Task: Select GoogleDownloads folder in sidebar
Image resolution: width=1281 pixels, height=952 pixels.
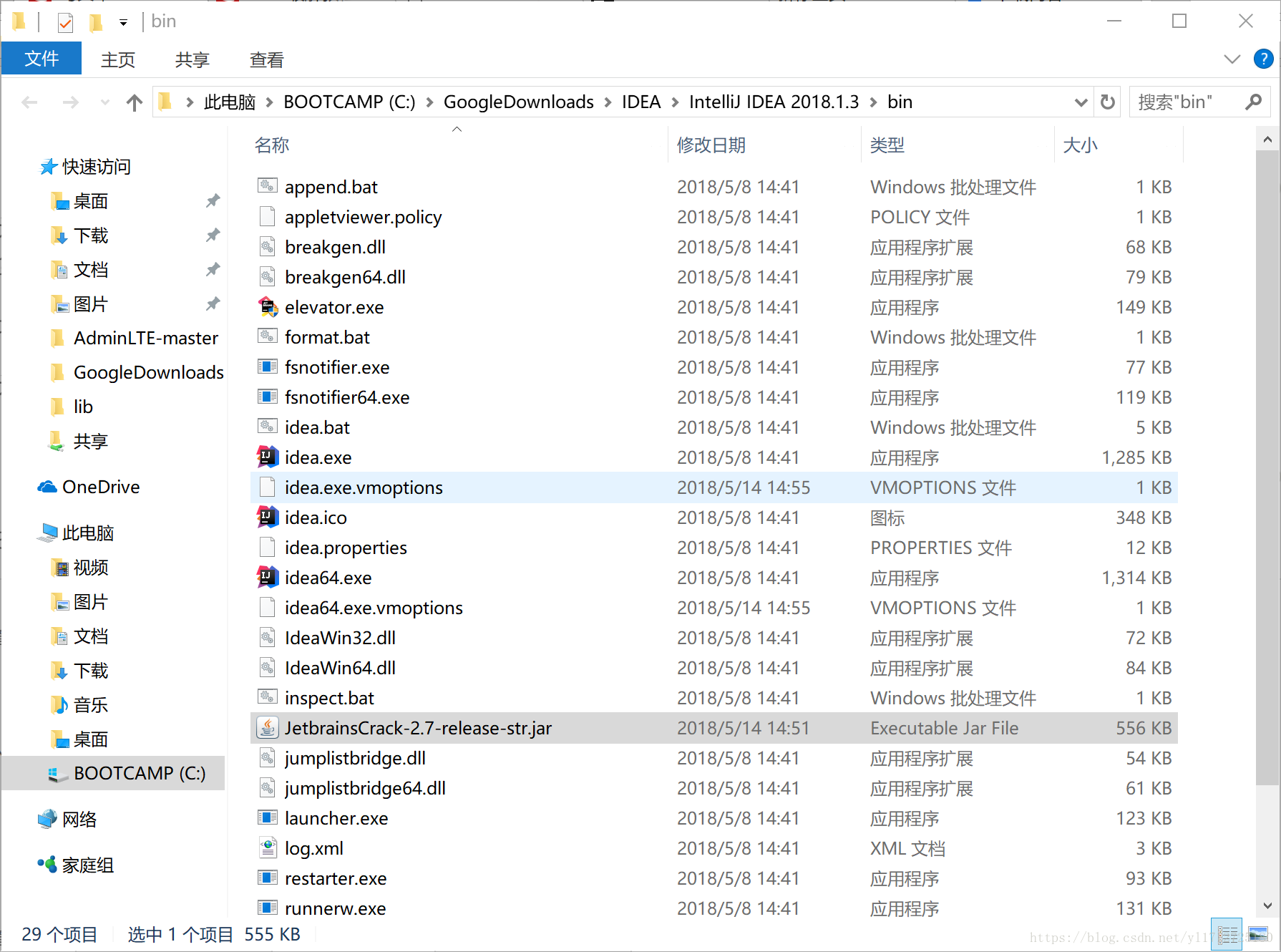Action: pos(149,372)
